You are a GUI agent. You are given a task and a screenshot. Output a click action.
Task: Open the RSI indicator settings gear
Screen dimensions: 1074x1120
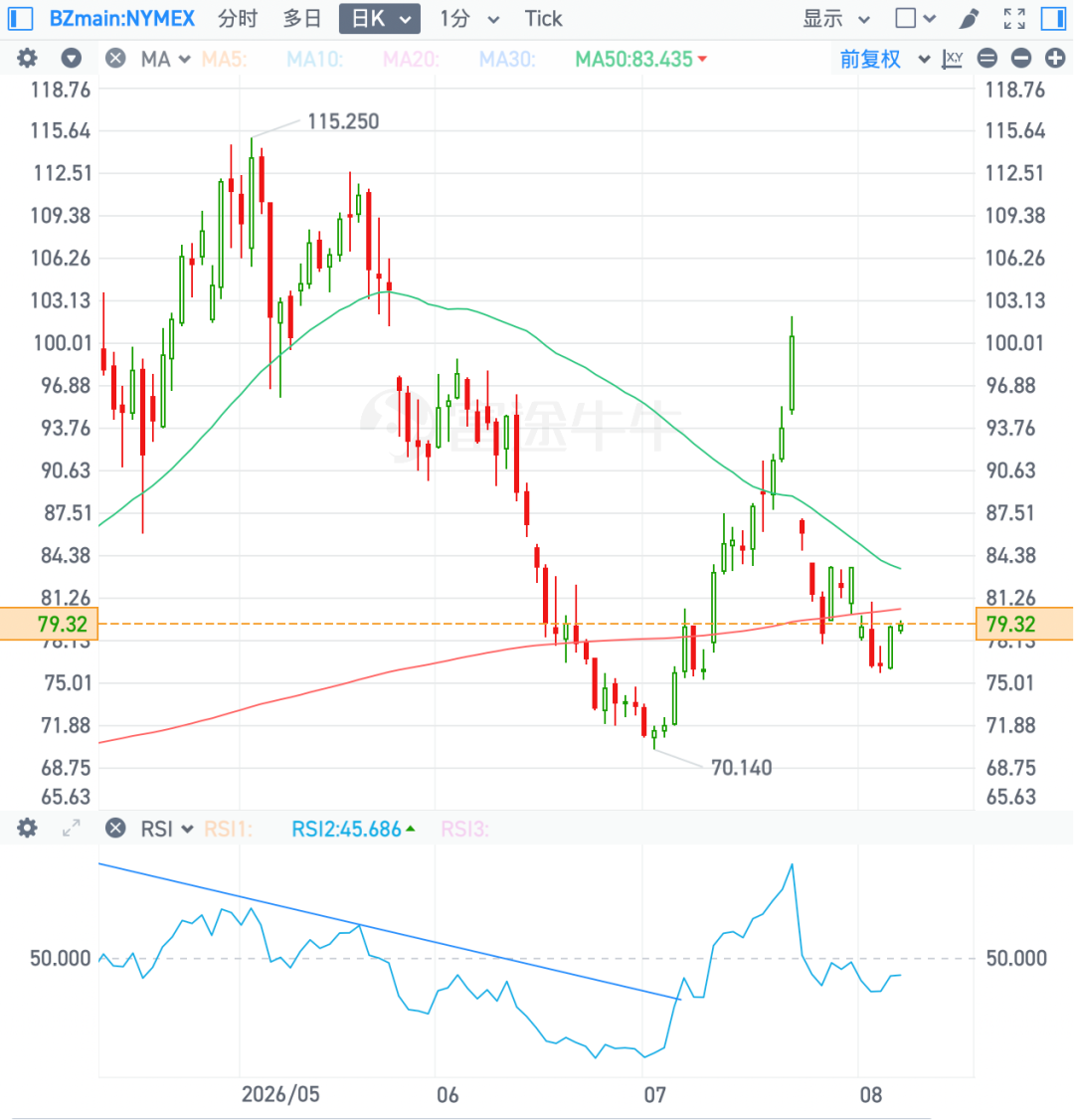pos(27,829)
